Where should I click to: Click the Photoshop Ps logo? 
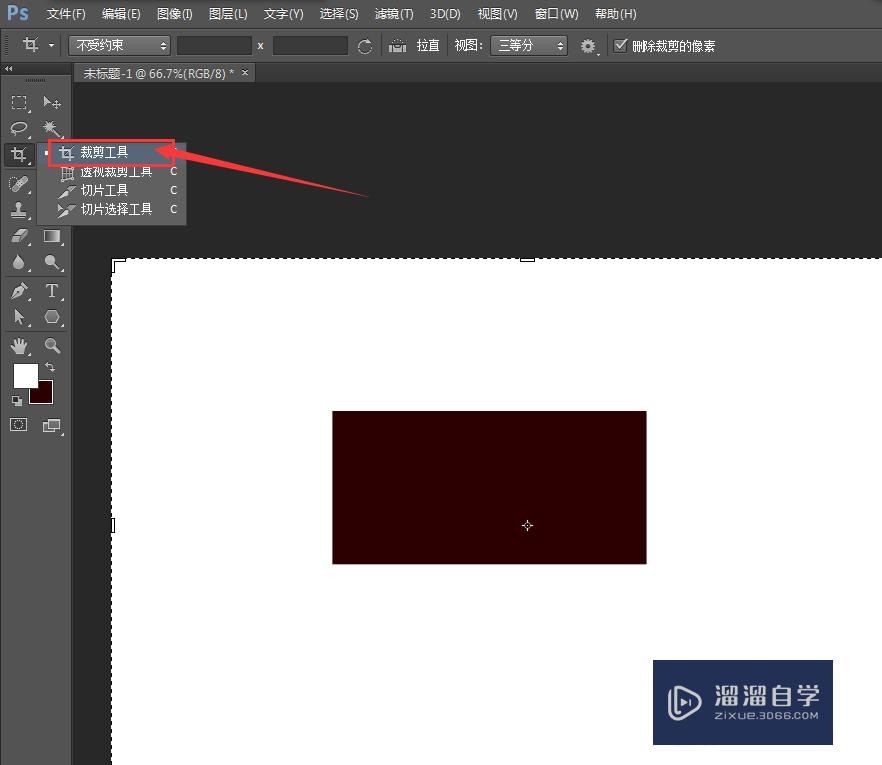coord(18,12)
